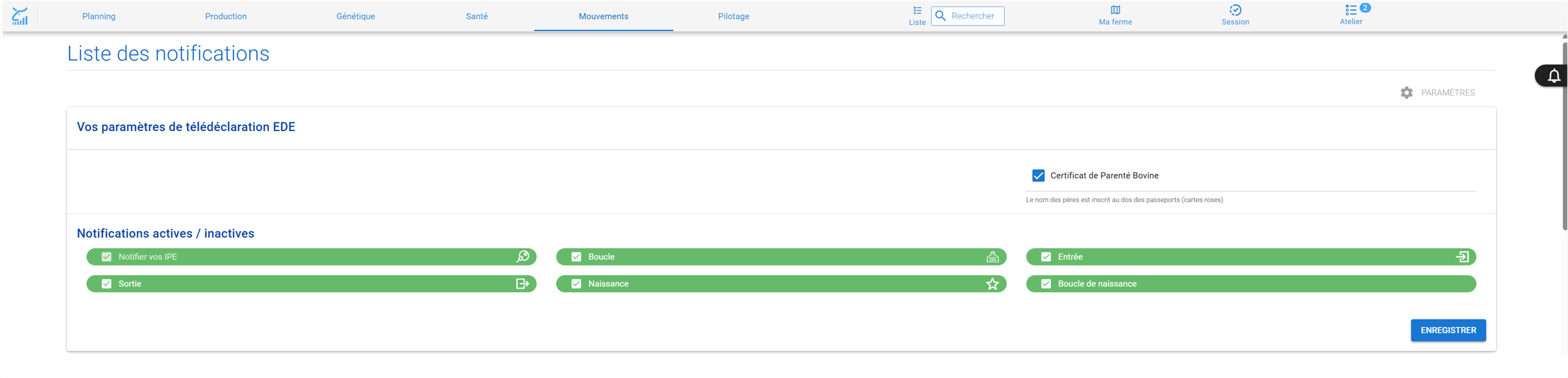The image size is (1568, 378).
Task: Click the IPE search icon in Notifier row
Action: click(522, 257)
